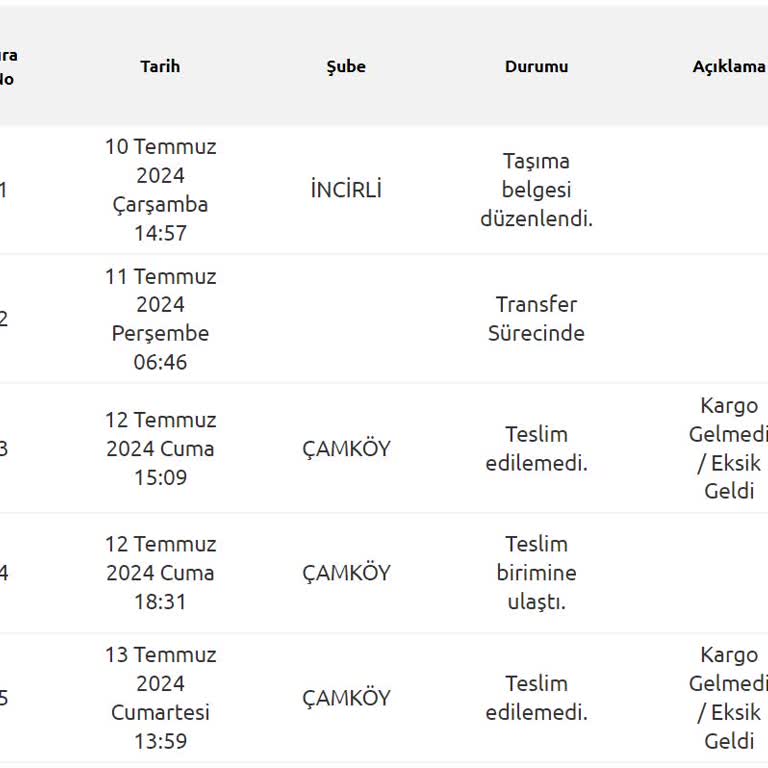Click 'Kargo Gelmedi / Eksik Geldi' in row five
The height and width of the screenshot is (768, 768).
pos(728,698)
